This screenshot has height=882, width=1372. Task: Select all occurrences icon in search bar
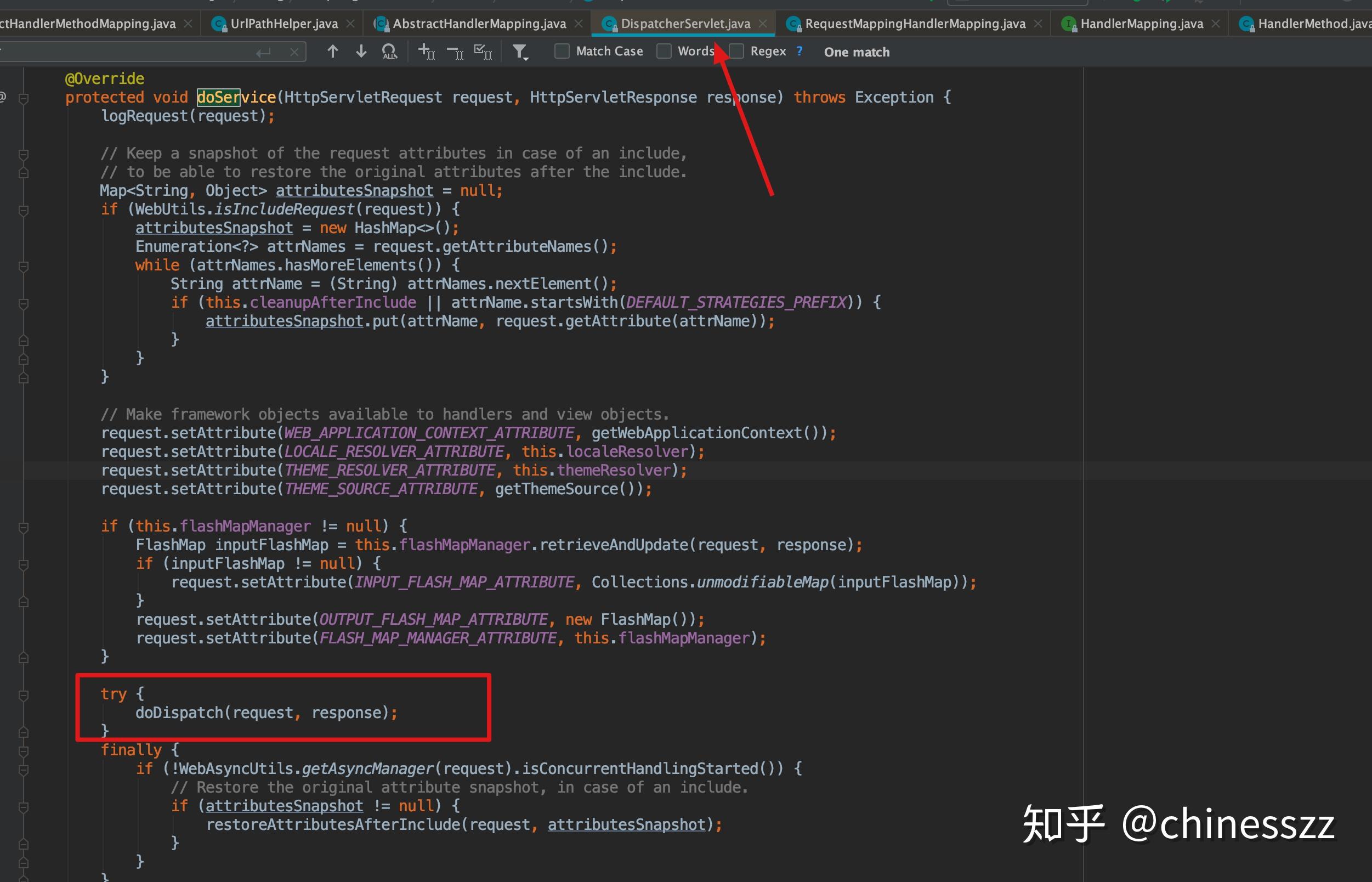click(x=483, y=52)
